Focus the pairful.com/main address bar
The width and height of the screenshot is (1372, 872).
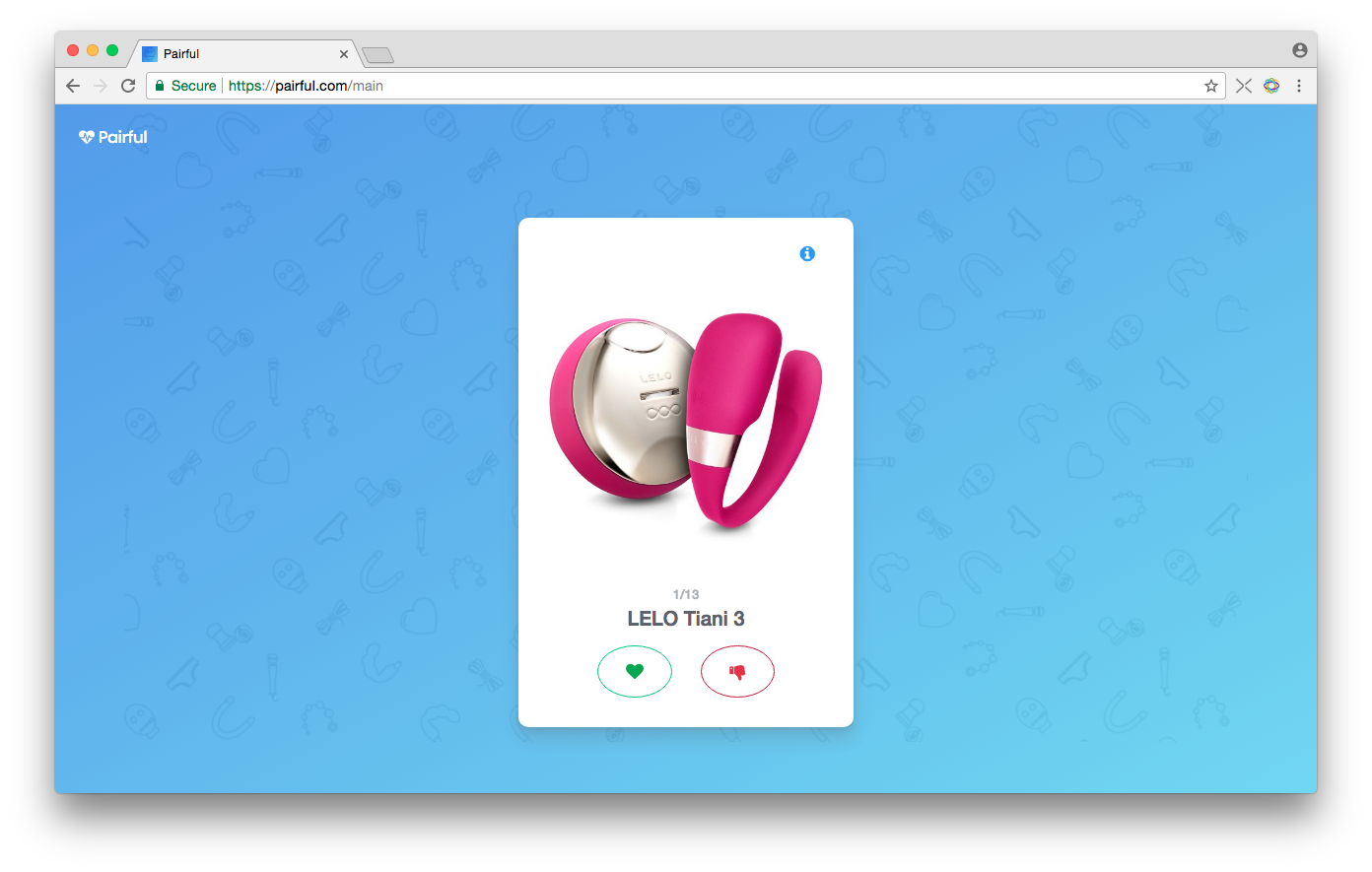[x=686, y=86]
